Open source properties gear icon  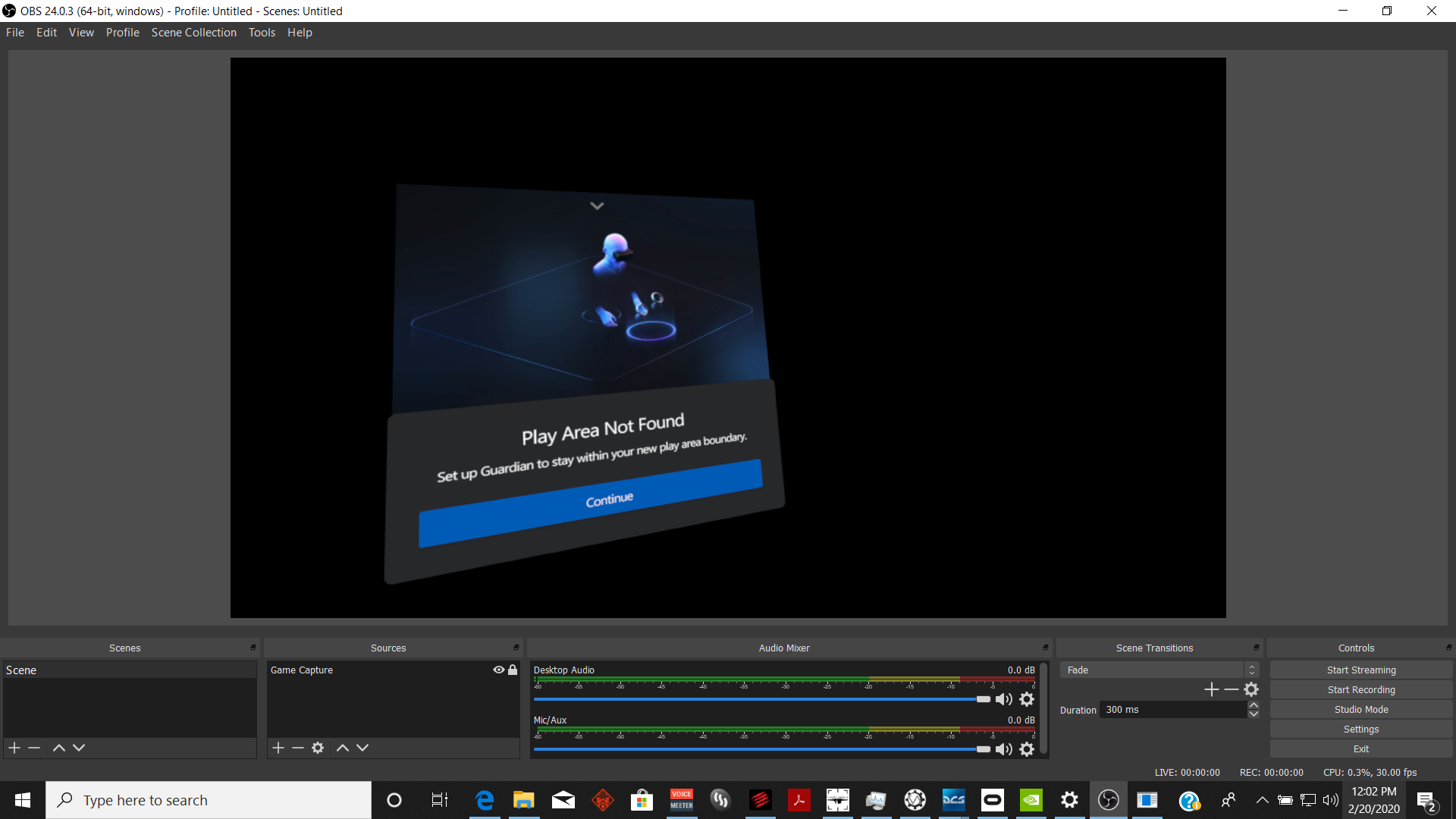(318, 748)
